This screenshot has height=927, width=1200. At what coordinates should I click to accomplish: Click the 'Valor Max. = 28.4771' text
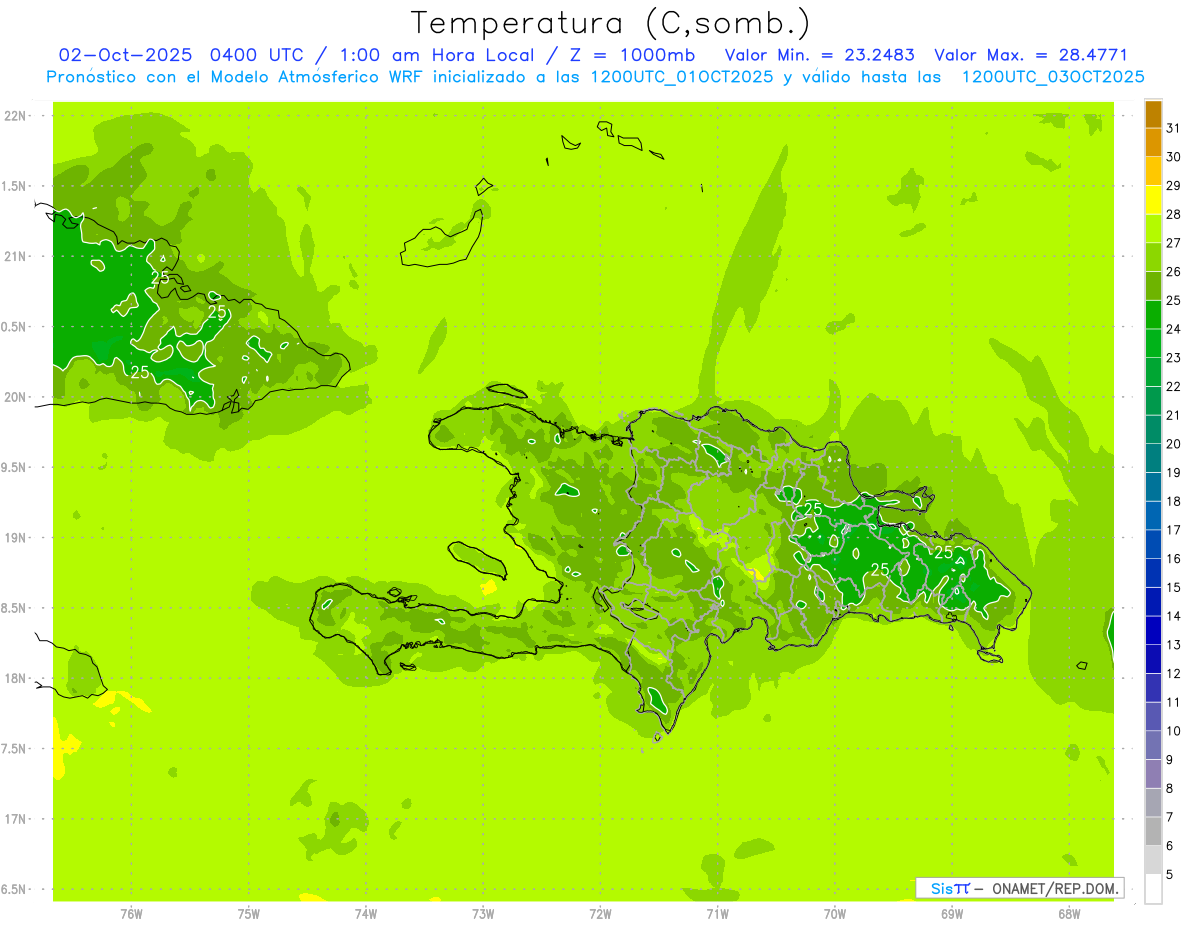pos(1030,55)
